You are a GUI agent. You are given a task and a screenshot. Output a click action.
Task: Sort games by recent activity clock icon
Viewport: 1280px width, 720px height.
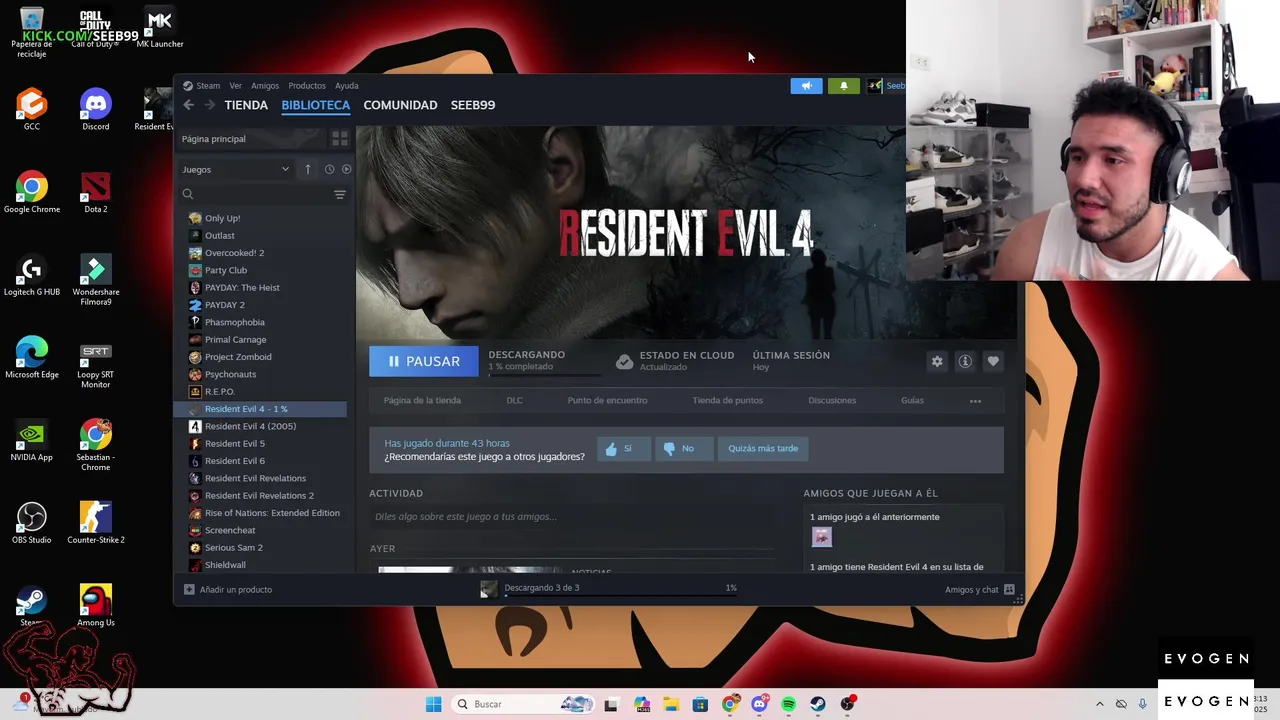[x=329, y=169]
